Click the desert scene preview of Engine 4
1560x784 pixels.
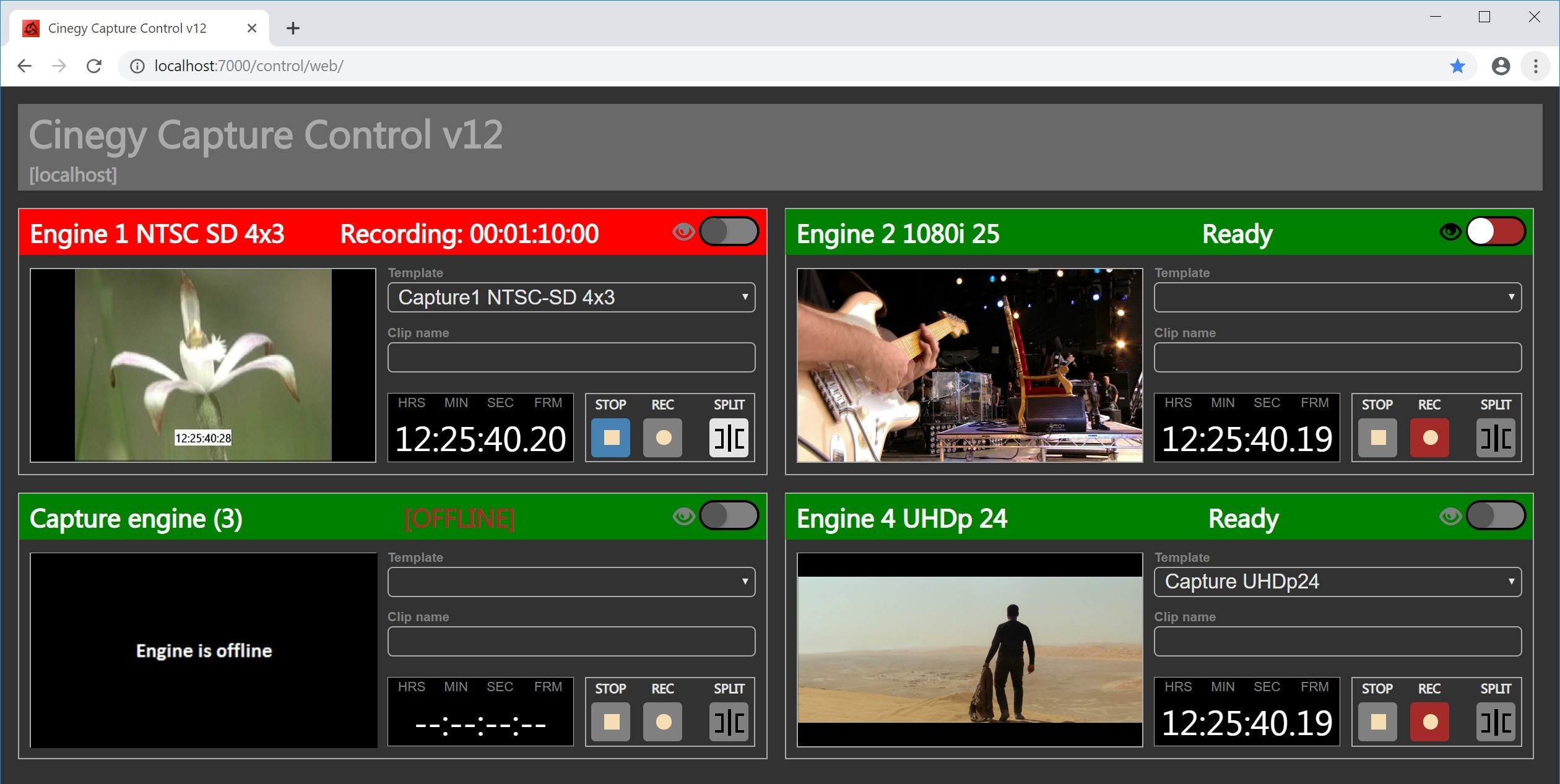coord(969,650)
